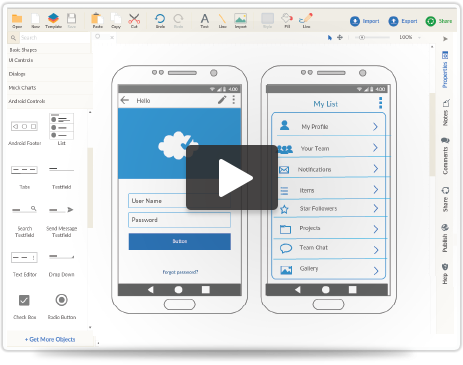
Task: Click the Password field in mockup
Action: 179,220
